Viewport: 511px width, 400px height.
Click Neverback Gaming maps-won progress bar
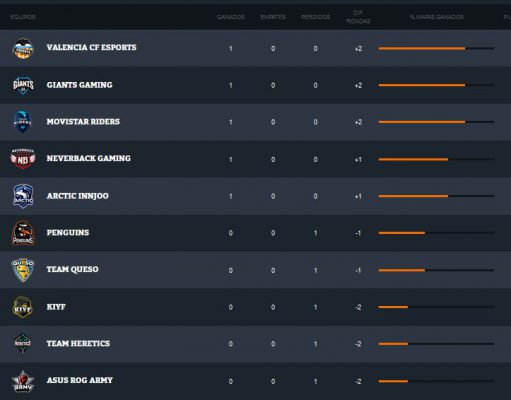tap(436, 159)
